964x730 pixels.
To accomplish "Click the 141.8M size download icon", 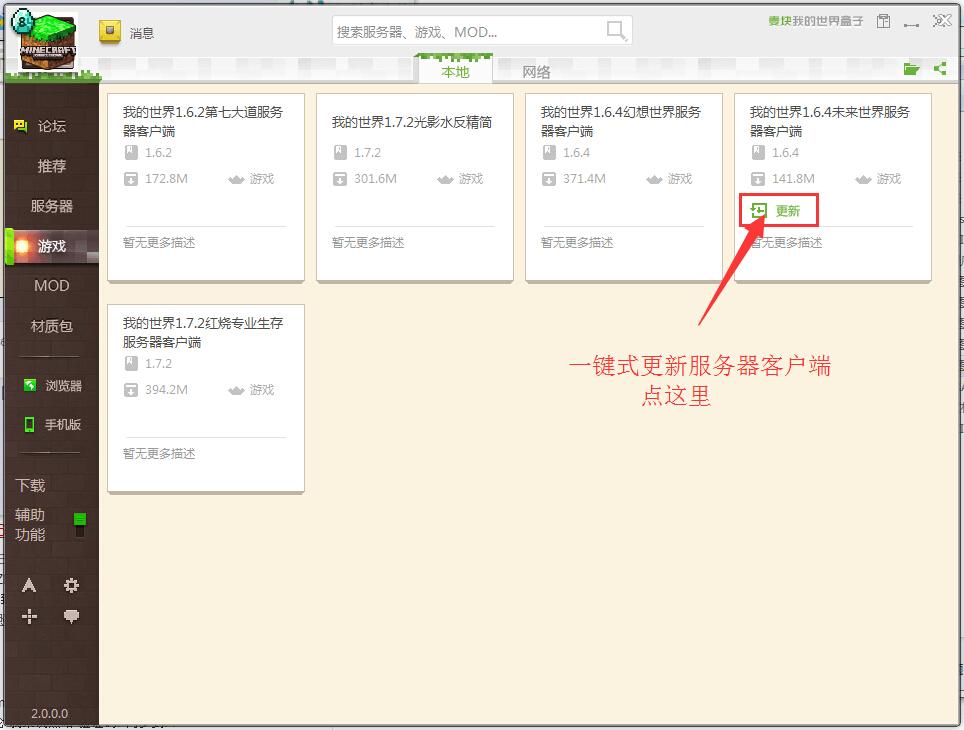I will coord(758,179).
